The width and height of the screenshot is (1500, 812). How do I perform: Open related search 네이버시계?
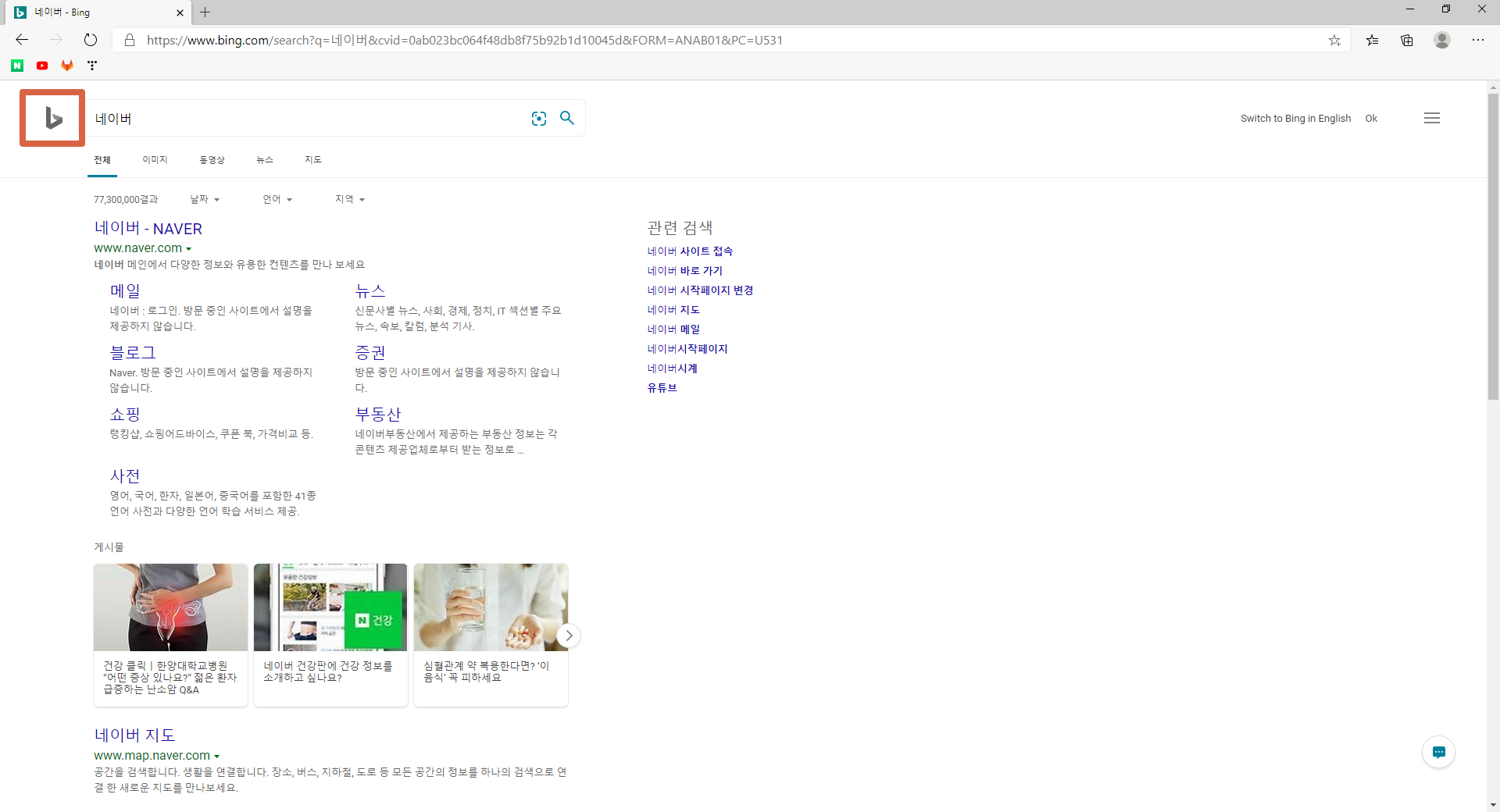[x=672, y=369]
